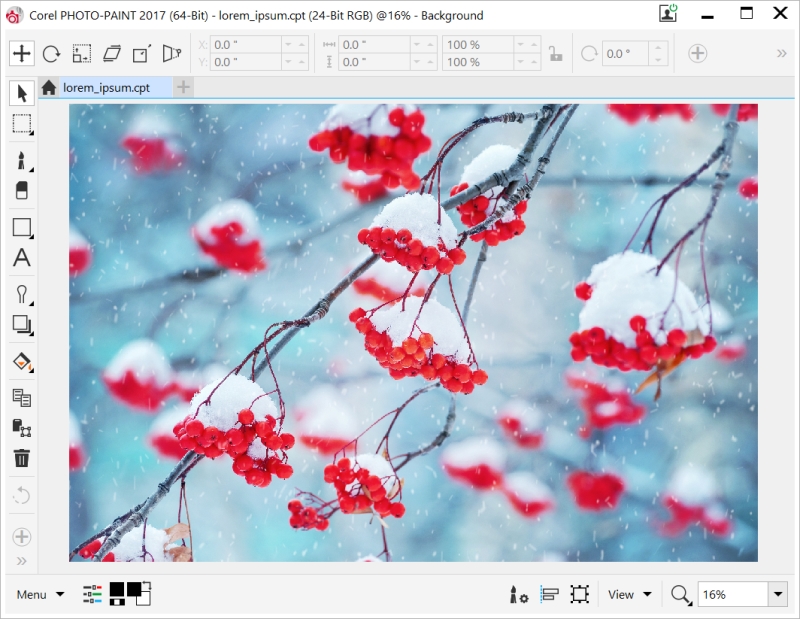Open the Welcome home tab
This screenshot has height=619, width=800.
coord(48,88)
